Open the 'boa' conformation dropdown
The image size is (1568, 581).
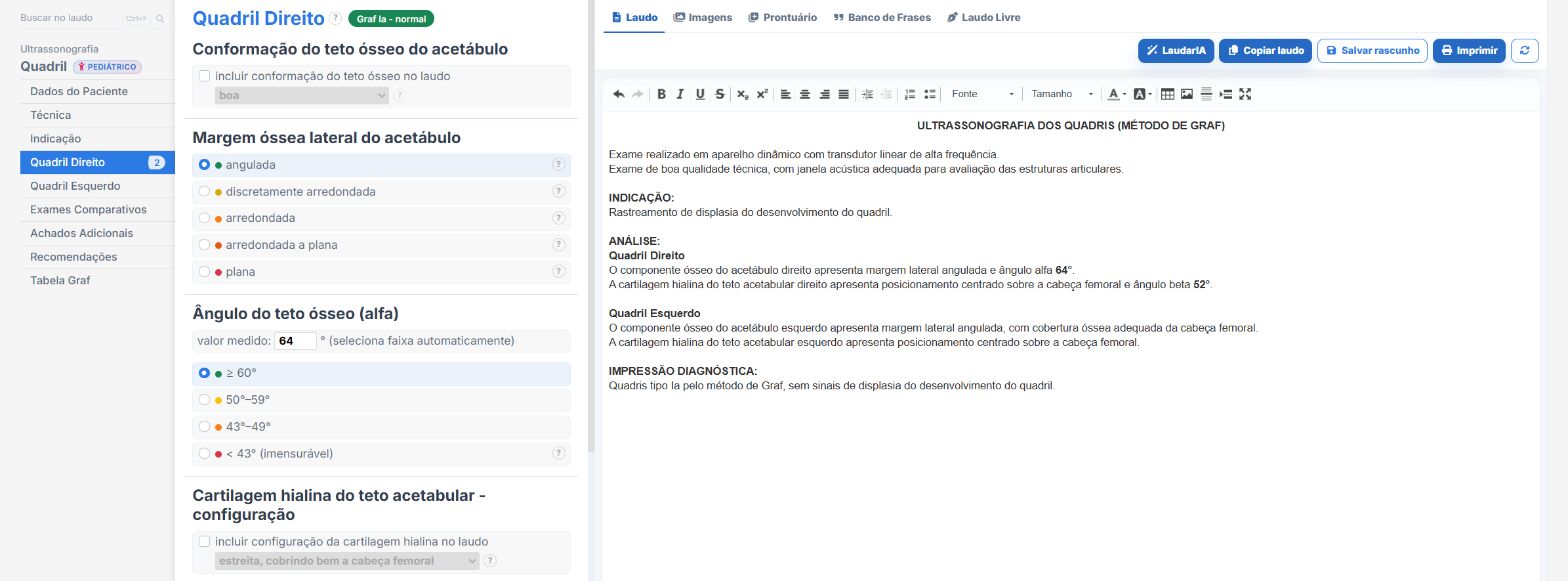pyautogui.click(x=302, y=95)
